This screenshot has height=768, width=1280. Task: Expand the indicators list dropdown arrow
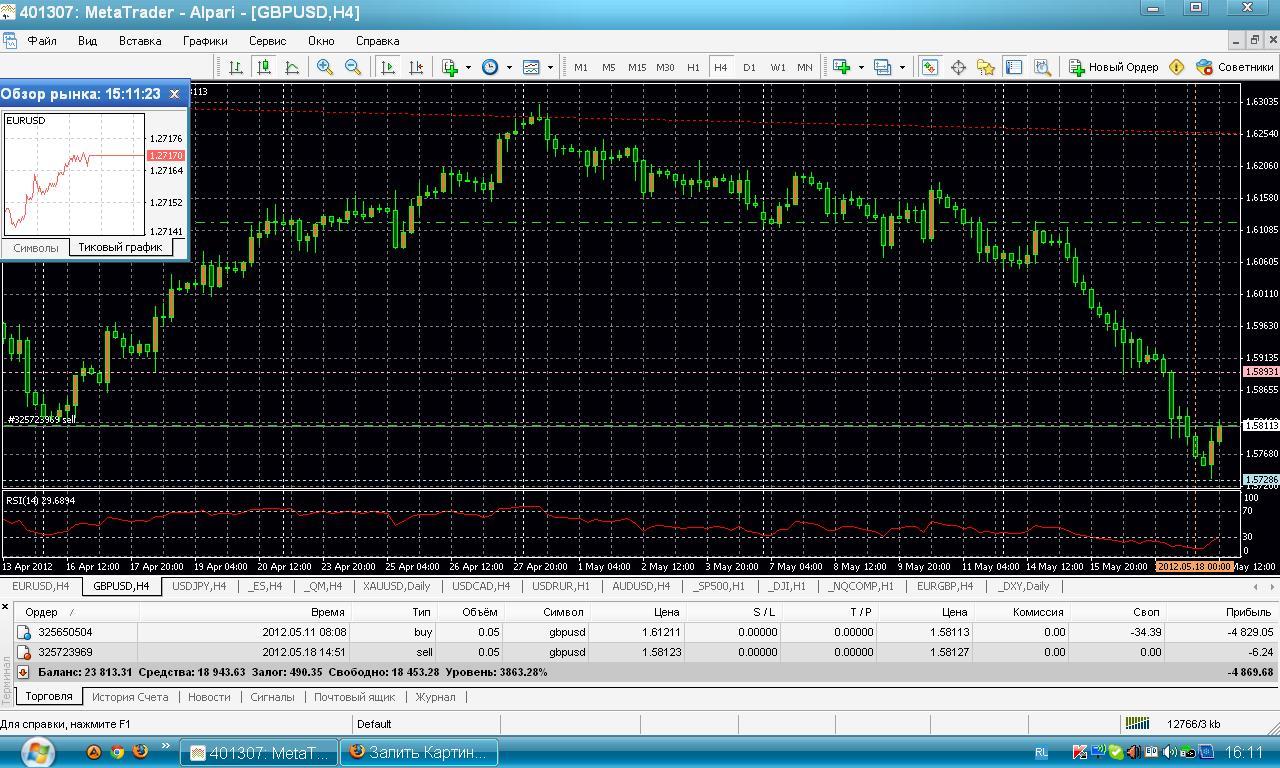coord(468,68)
